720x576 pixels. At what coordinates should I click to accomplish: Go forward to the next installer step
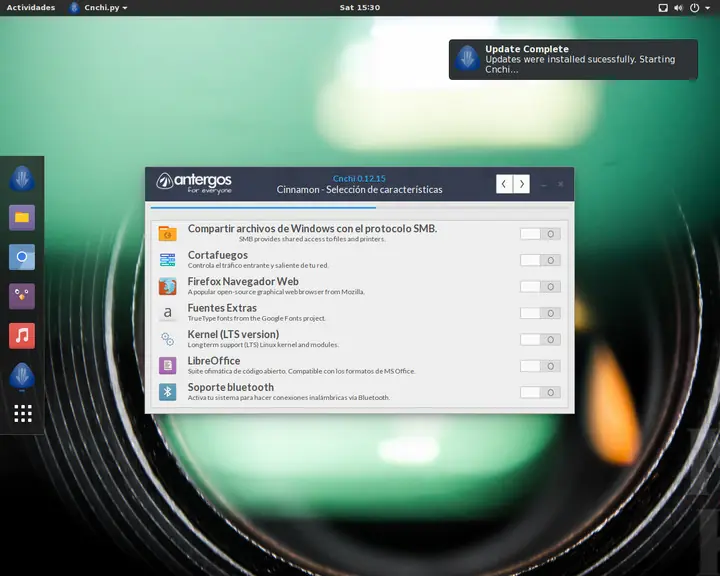[522, 184]
